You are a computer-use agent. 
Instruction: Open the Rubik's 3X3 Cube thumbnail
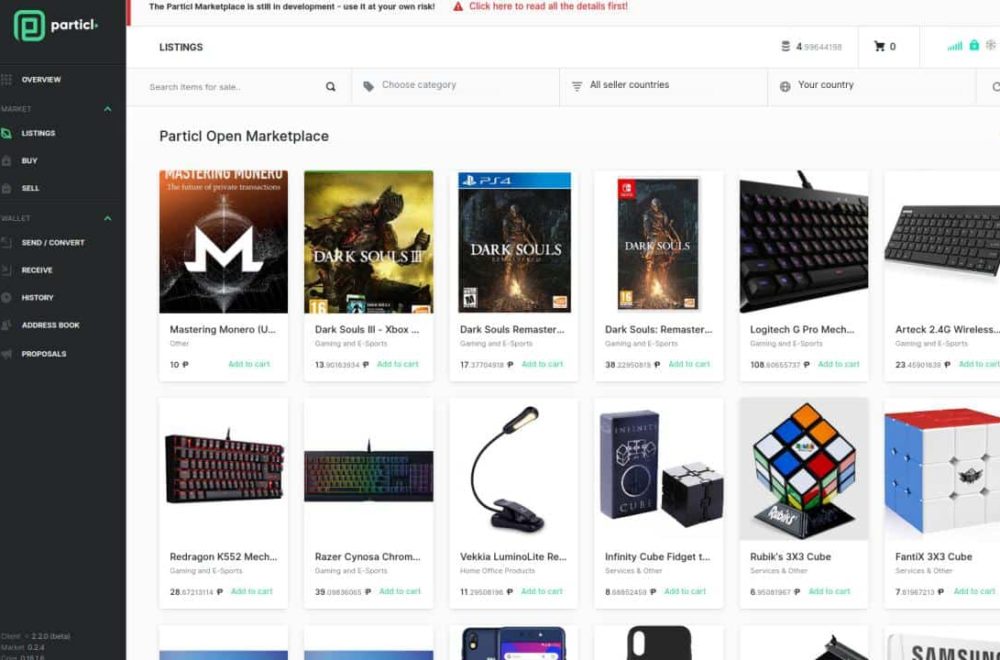pos(804,469)
